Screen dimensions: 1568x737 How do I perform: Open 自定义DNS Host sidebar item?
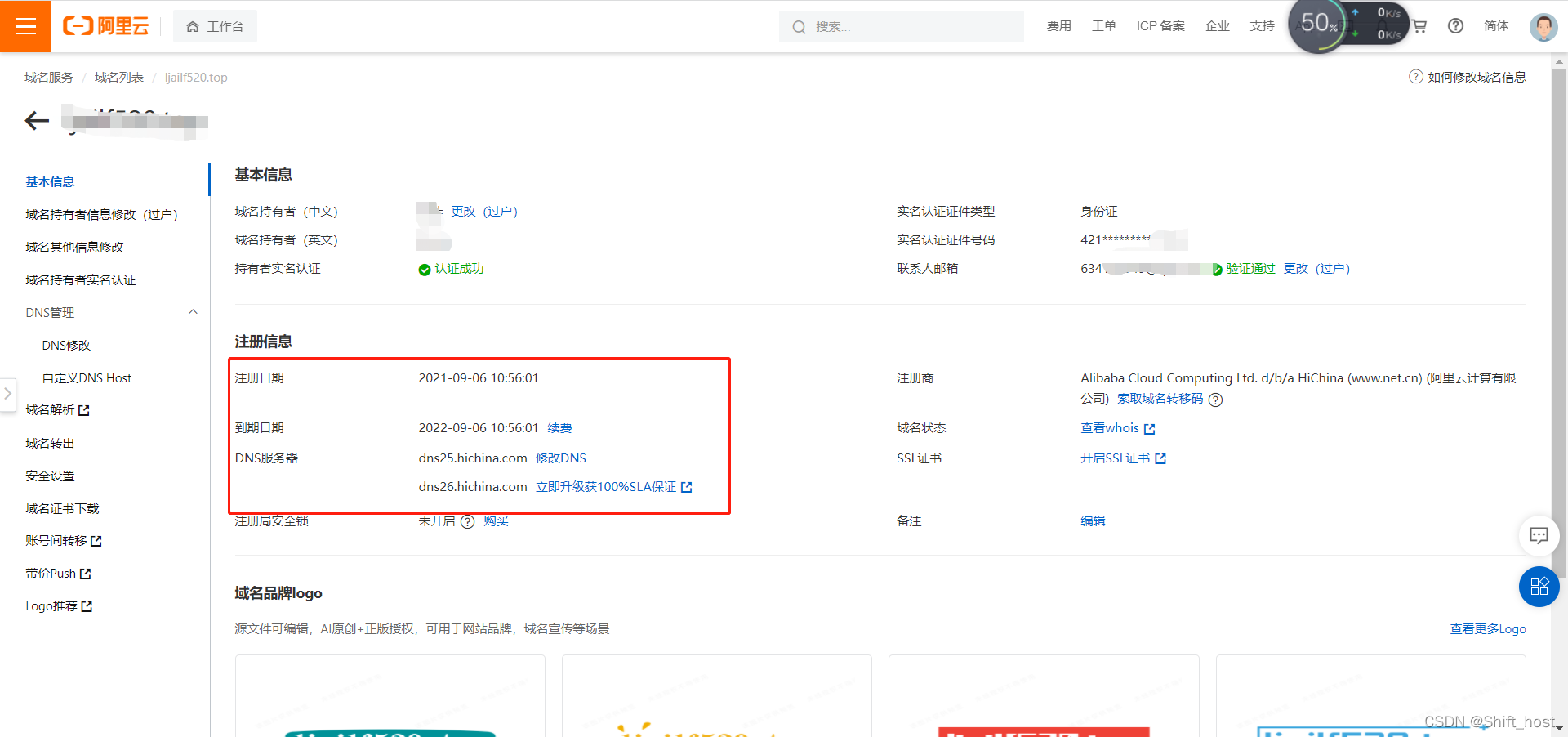point(87,377)
